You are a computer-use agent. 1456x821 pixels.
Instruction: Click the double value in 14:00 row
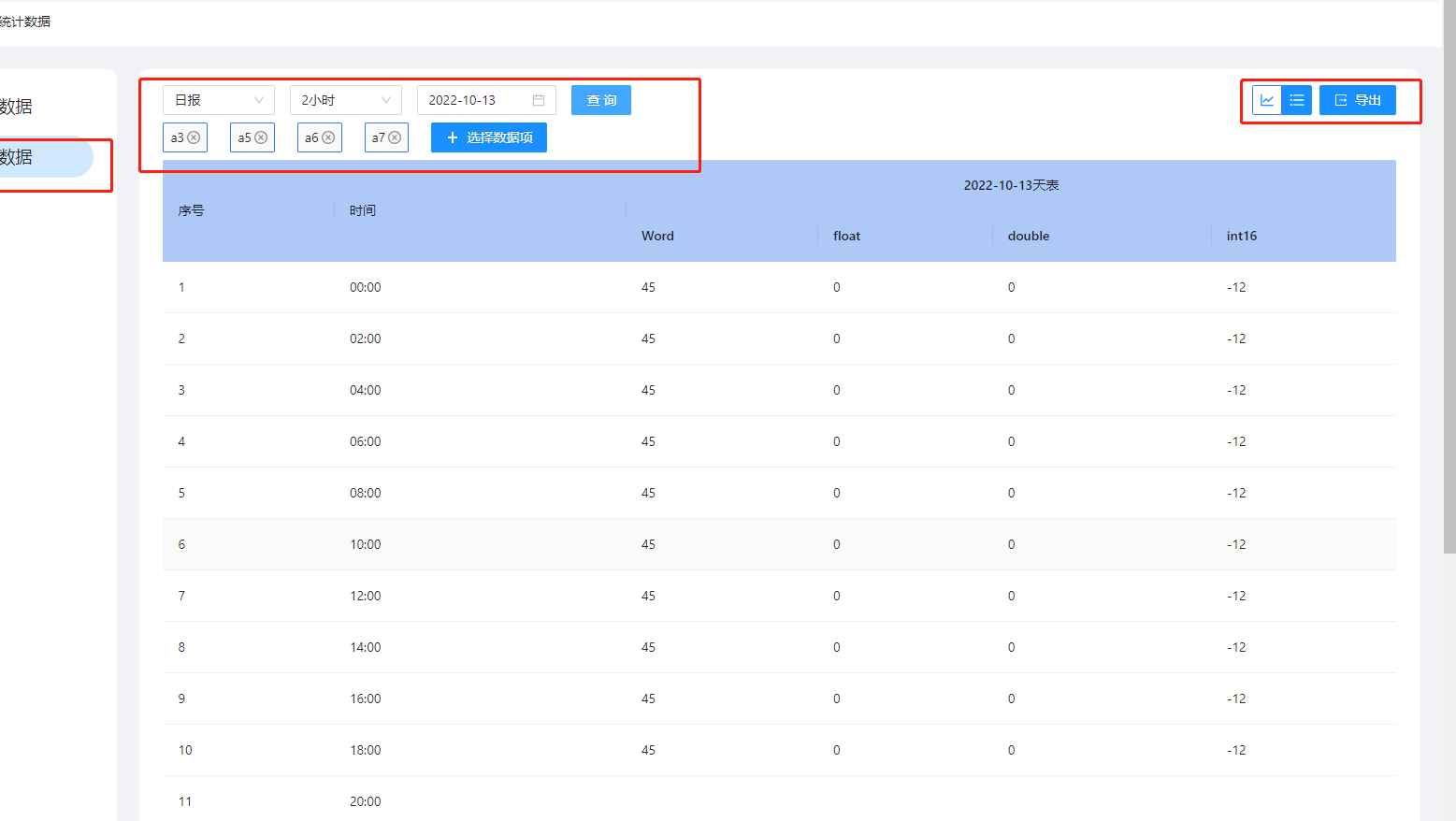(1011, 647)
